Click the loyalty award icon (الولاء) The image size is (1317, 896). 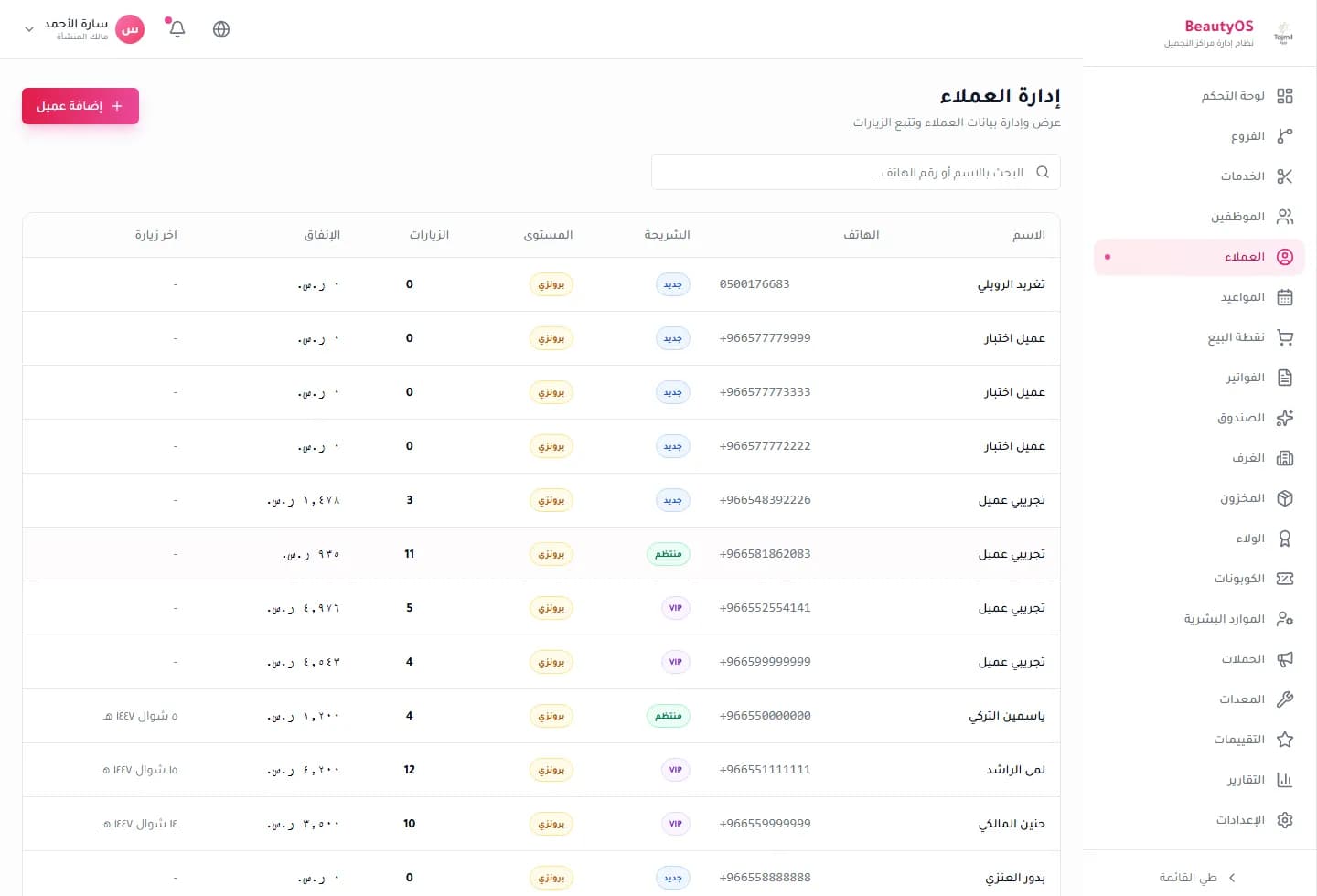pyautogui.click(x=1285, y=539)
